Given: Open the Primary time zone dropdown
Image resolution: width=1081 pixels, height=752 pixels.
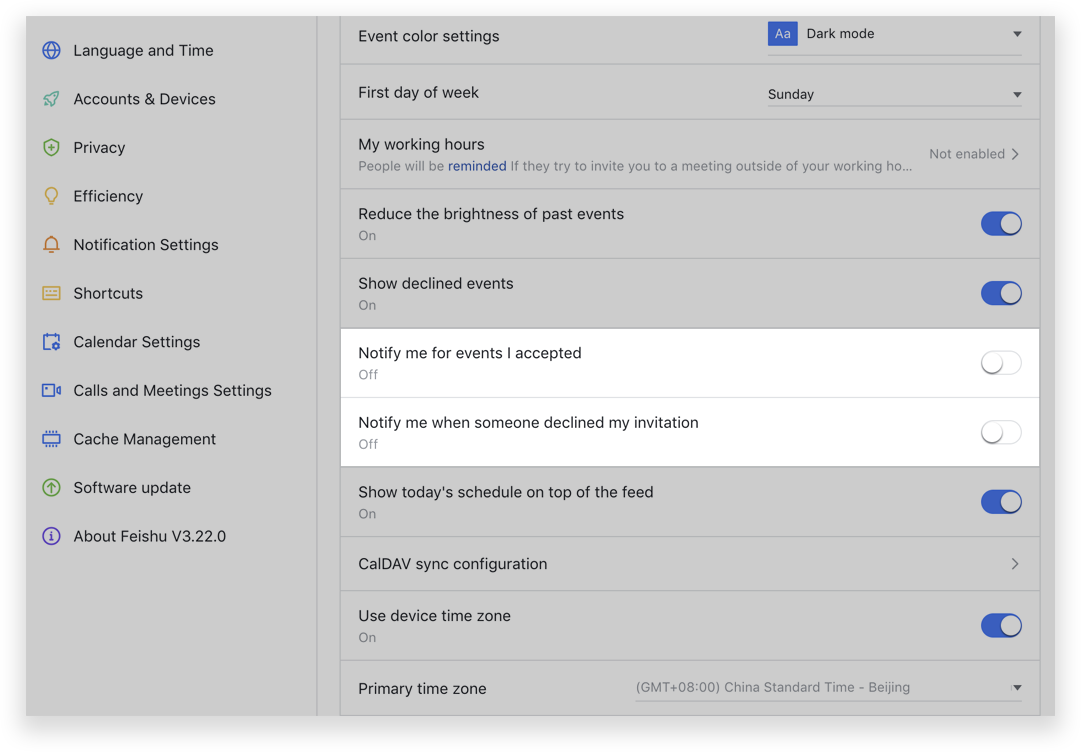Looking at the screenshot, I should click(828, 688).
